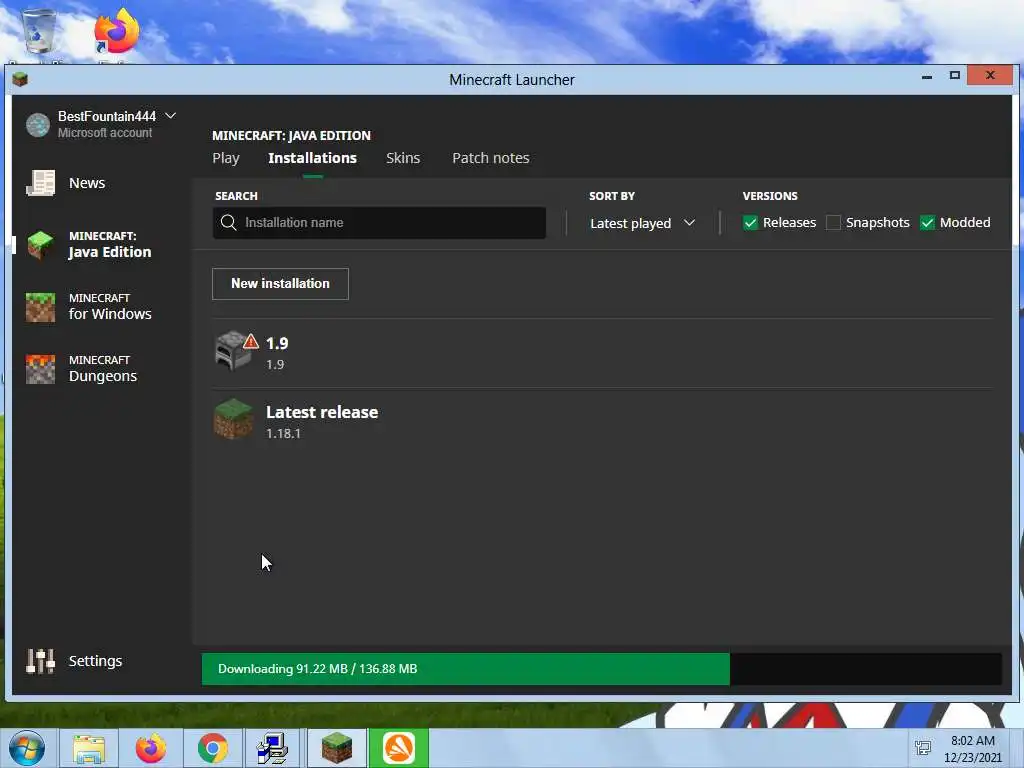
Task: Select the 1.9 installation title
Action: click(x=277, y=343)
